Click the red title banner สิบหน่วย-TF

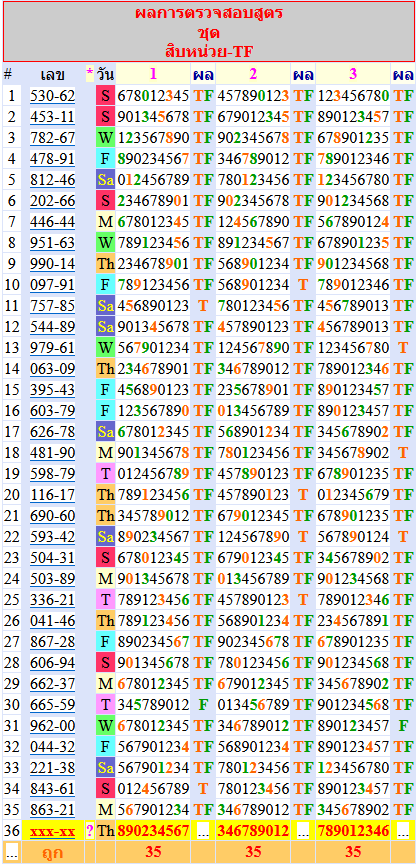[209, 31]
